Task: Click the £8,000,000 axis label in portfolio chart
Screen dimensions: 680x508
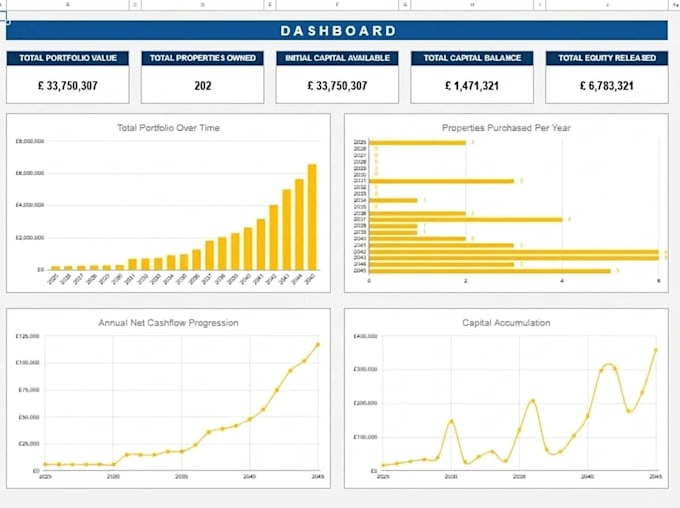Action: pyautogui.click(x=30, y=141)
